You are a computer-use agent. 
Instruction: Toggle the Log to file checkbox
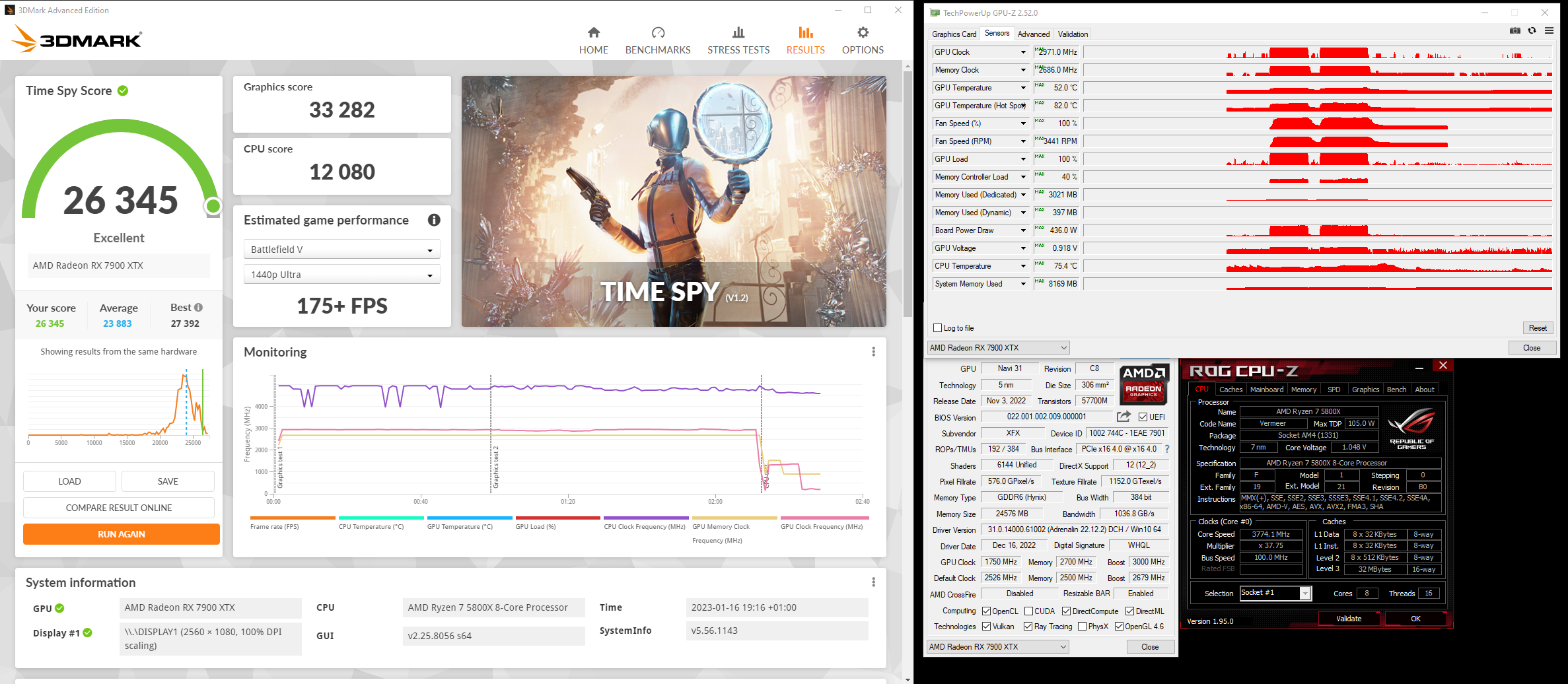[937, 328]
